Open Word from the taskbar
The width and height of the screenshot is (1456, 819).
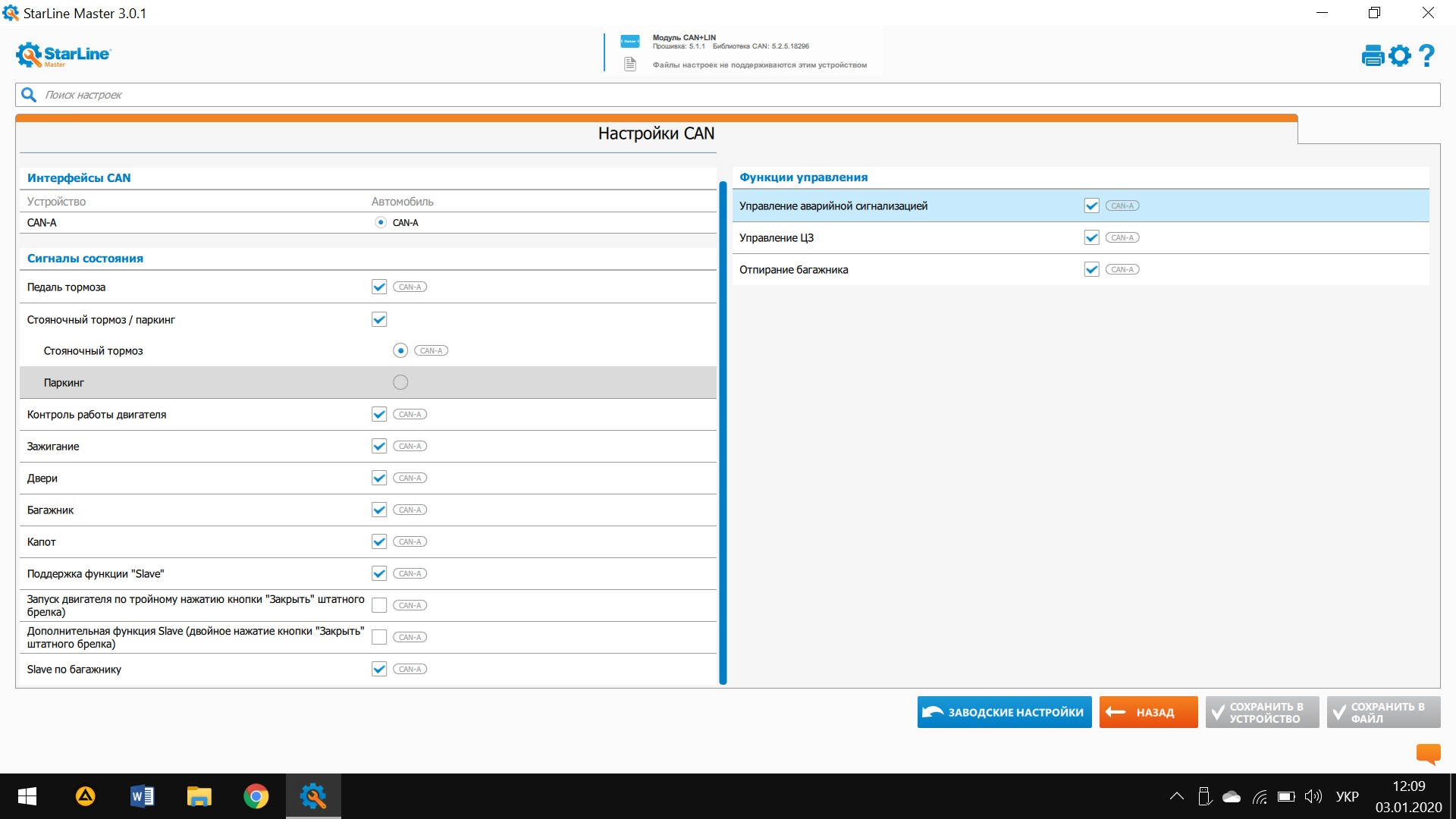coord(142,796)
